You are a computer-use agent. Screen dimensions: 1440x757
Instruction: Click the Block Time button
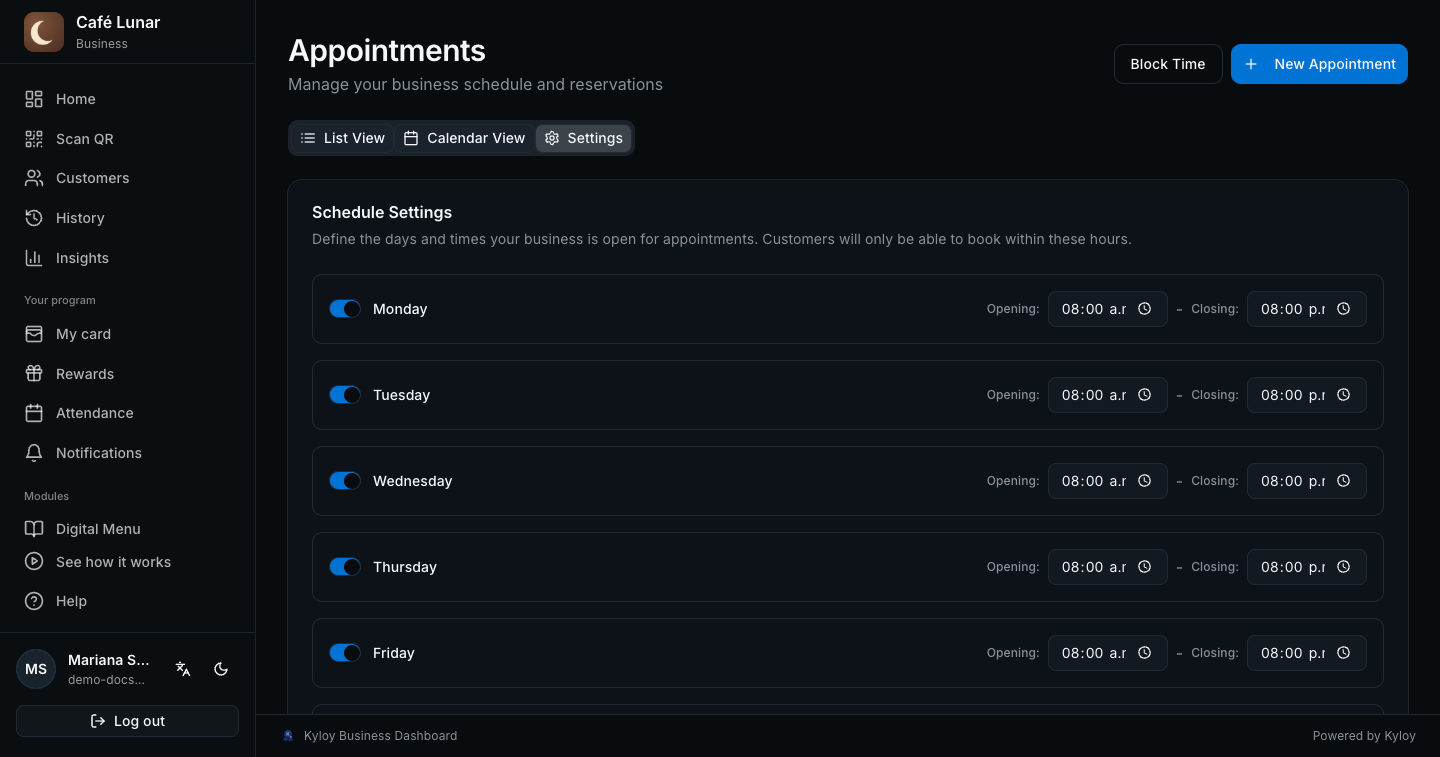pos(1168,64)
